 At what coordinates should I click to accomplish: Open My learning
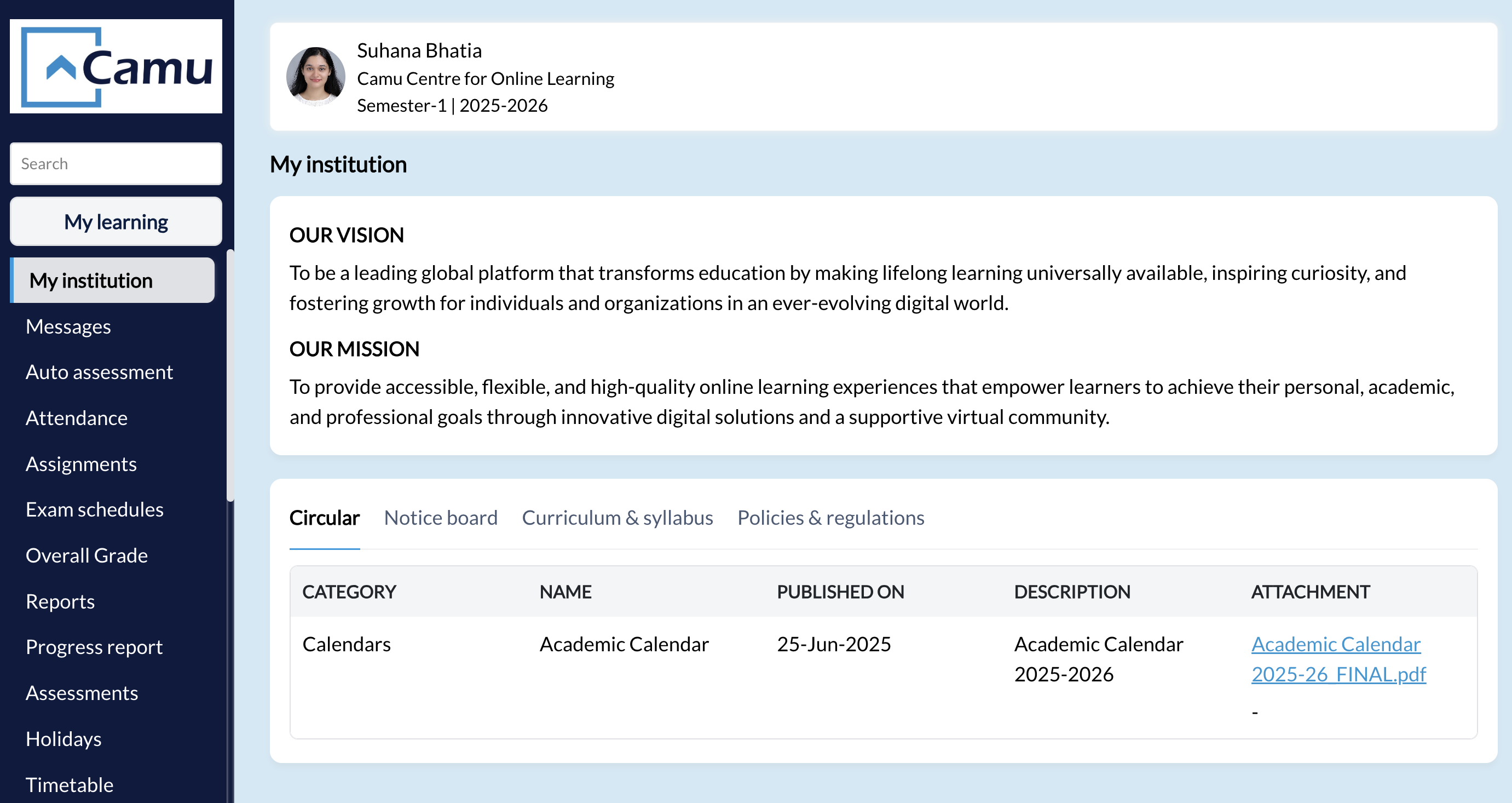click(115, 221)
